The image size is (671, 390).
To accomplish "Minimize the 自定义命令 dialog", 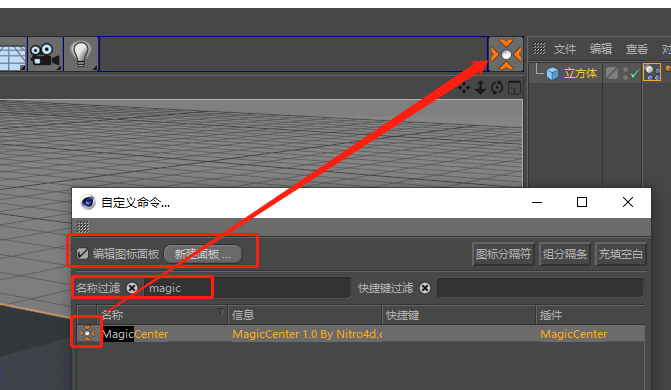I will pos(537,202).
